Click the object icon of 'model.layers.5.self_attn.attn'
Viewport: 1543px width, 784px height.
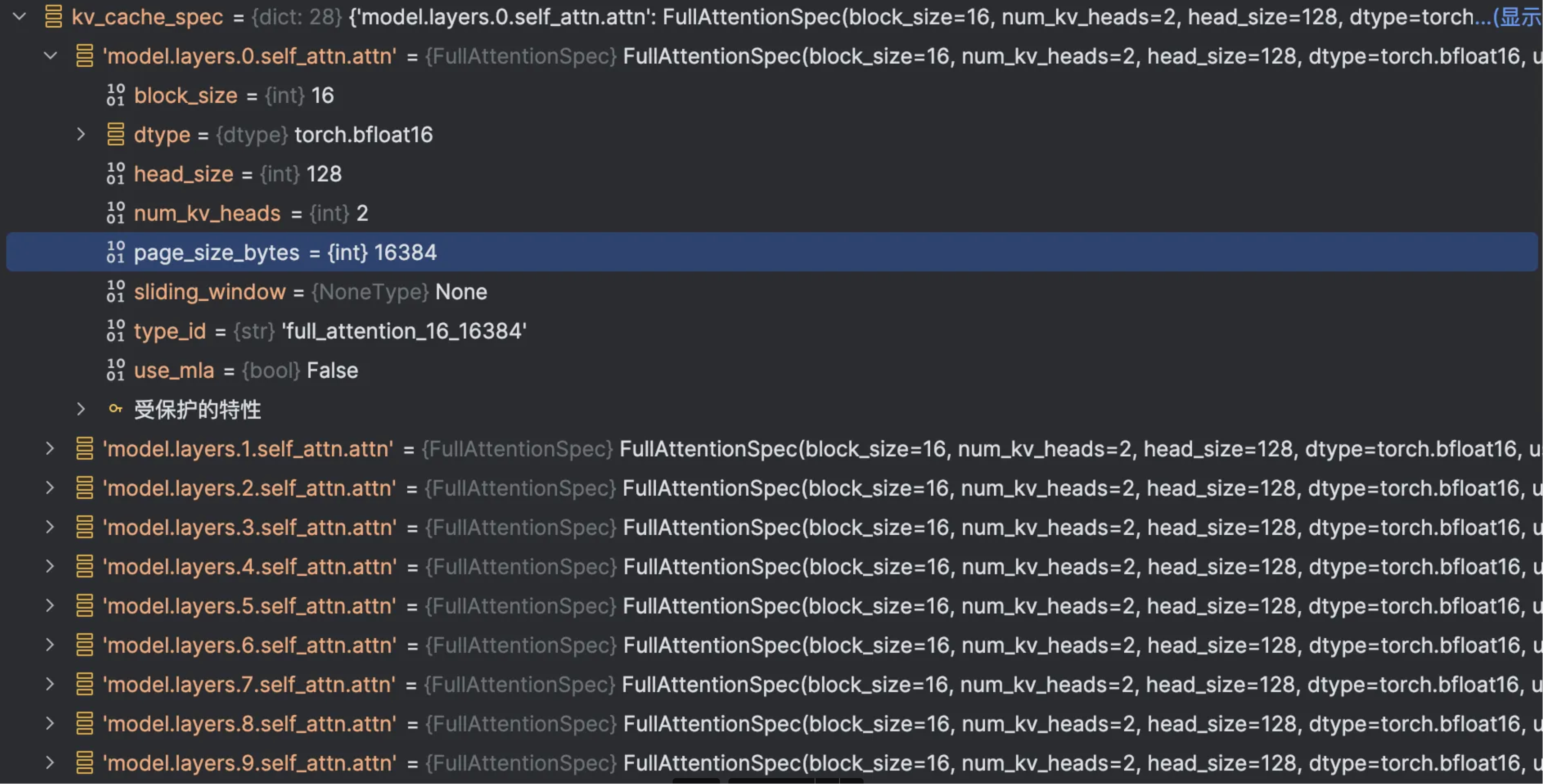pos(85,605)
